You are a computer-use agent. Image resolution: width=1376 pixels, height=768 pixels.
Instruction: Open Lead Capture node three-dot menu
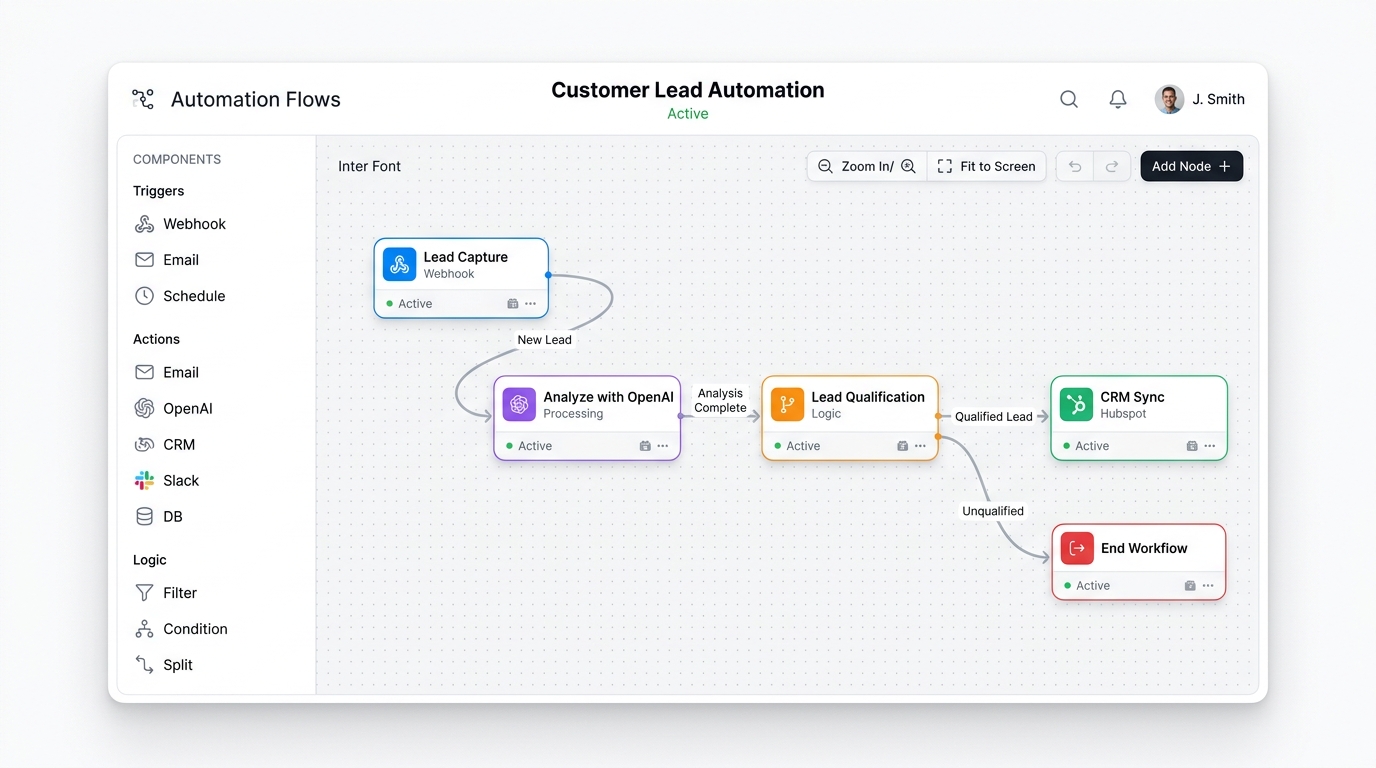(x=530, y=304)
